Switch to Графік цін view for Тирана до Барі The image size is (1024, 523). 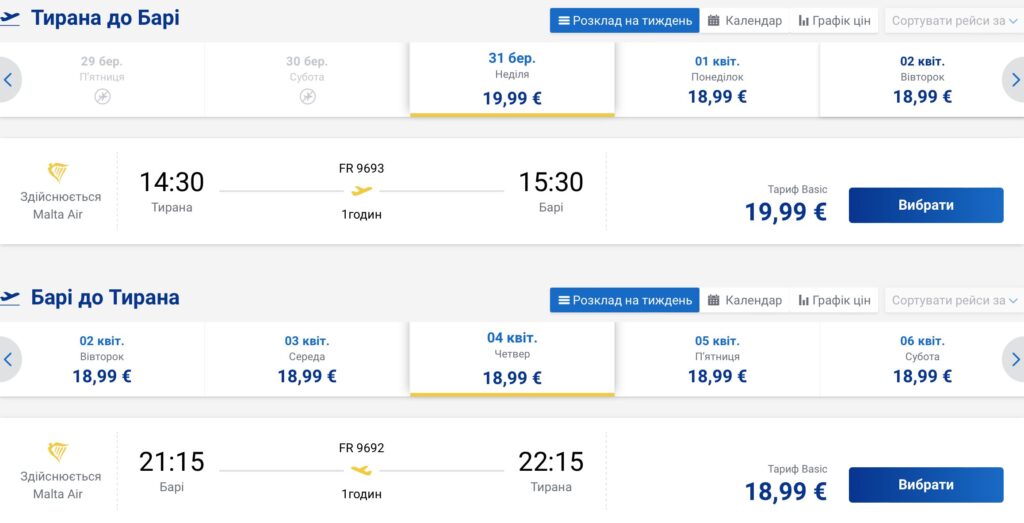coord(834,21)
